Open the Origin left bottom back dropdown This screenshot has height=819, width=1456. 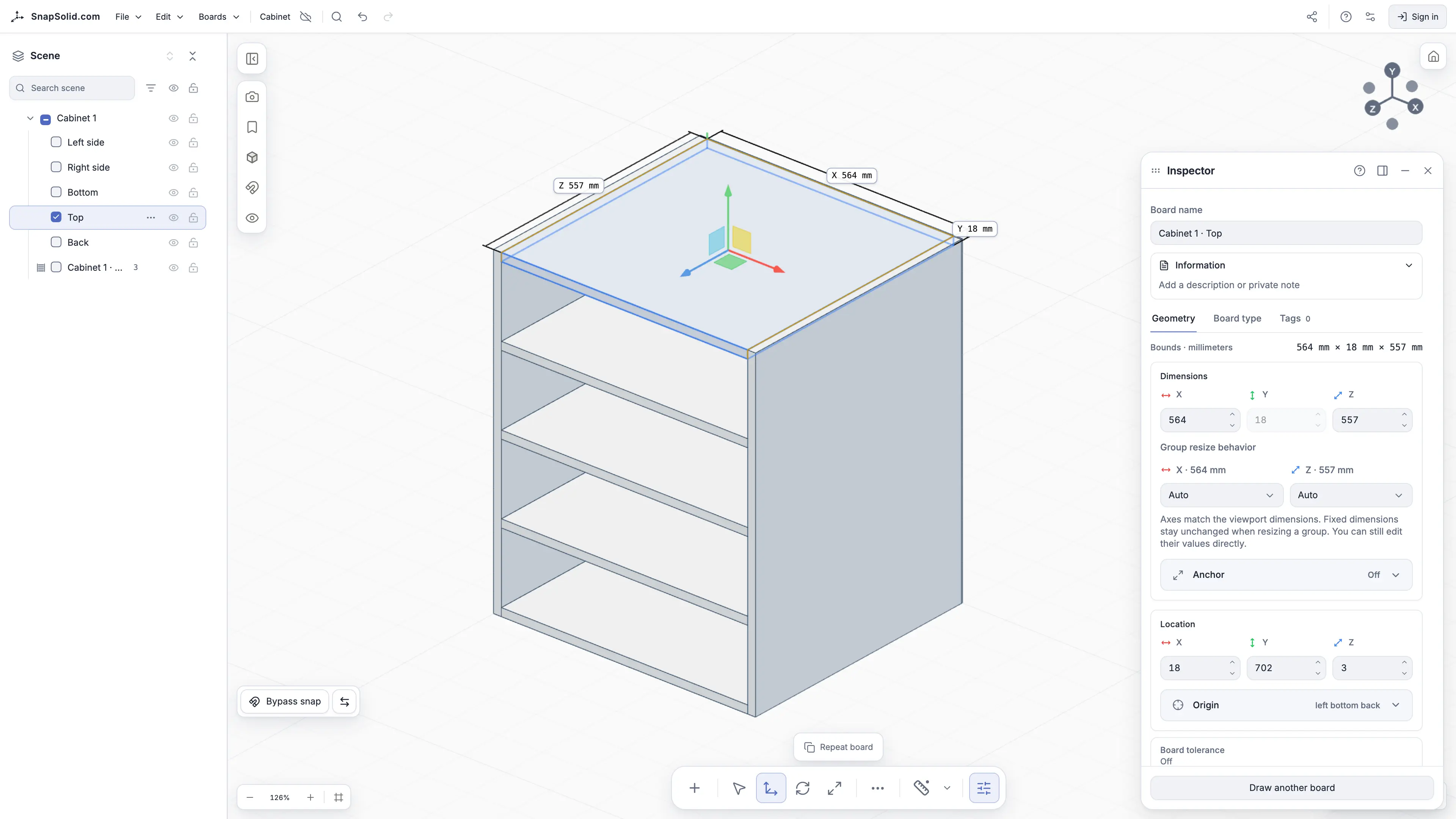[1286, 705]
